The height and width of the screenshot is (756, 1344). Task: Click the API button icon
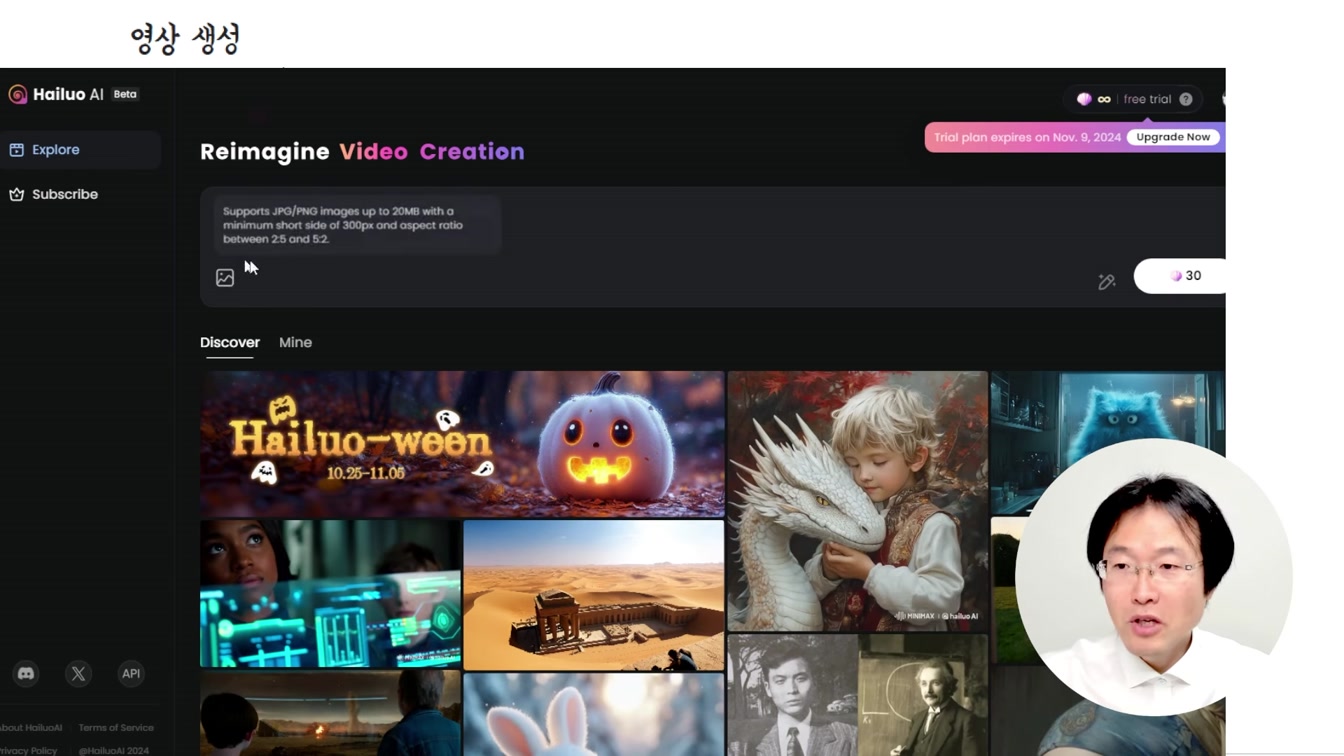pyautogui.click(x=131, y=674)
